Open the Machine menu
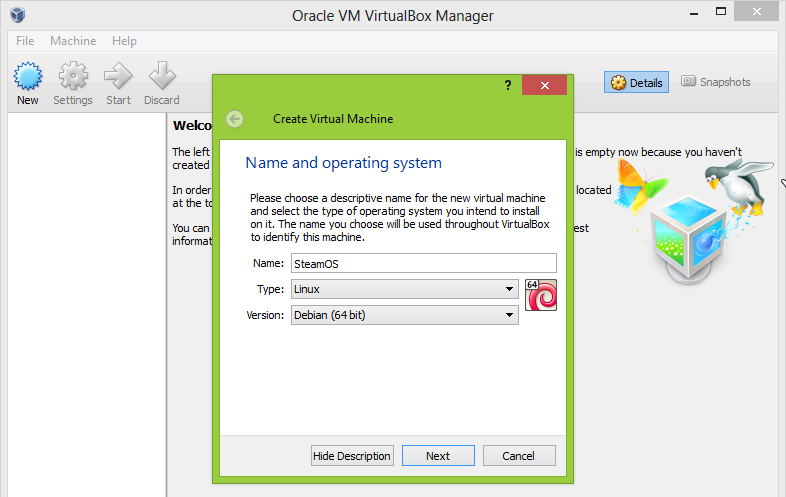Screen dimensions: 786x497 (73, 41)
